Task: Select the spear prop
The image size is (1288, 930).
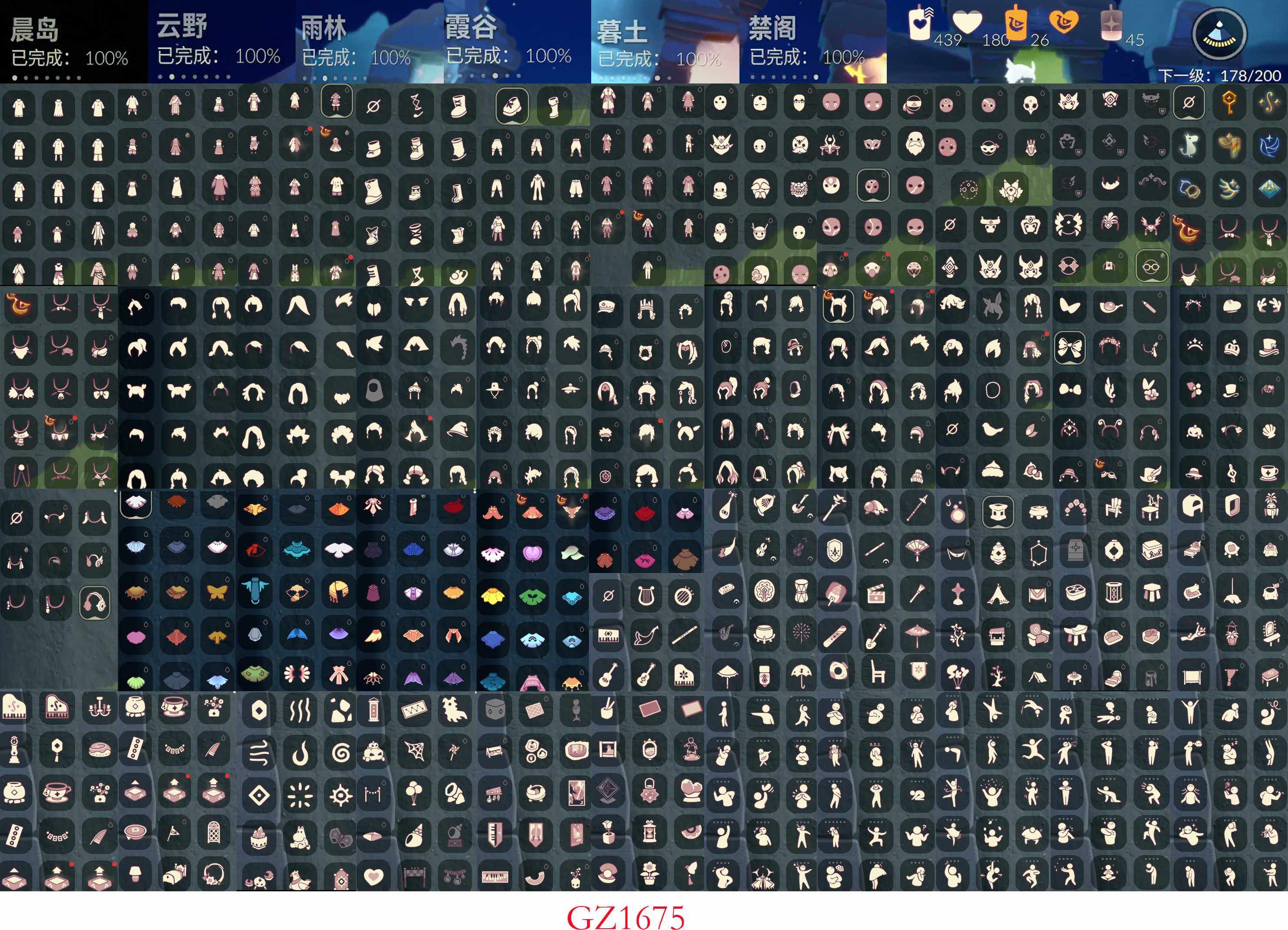Action: pos(917,507)
